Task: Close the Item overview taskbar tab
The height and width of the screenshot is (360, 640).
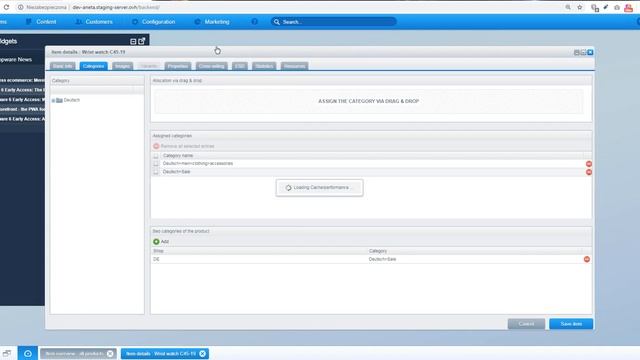Action: click(110, 354)
